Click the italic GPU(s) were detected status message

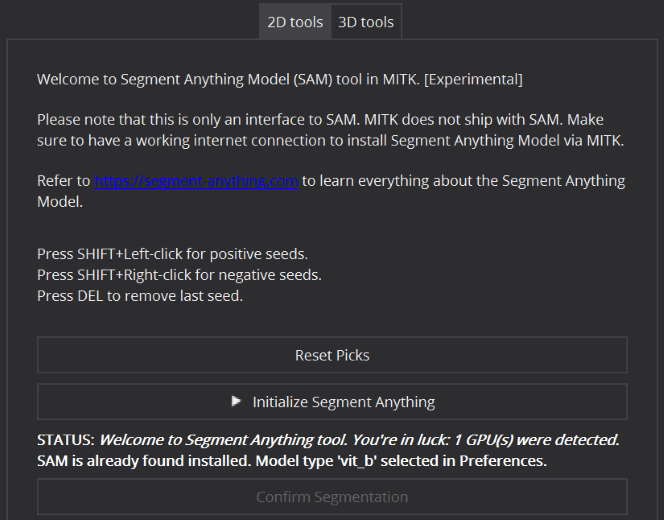(x=359, y=440)
